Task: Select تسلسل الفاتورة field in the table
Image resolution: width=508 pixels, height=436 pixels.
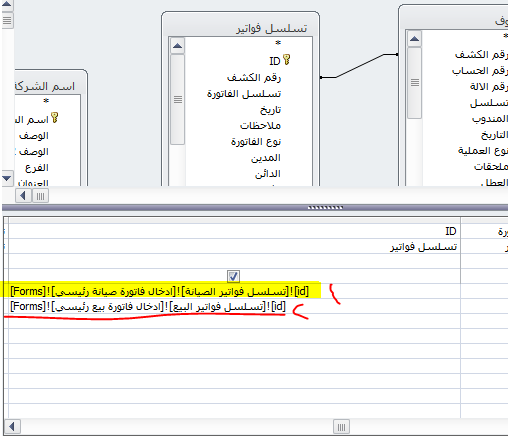Action: pyautogui.click(x=244, y=94)
